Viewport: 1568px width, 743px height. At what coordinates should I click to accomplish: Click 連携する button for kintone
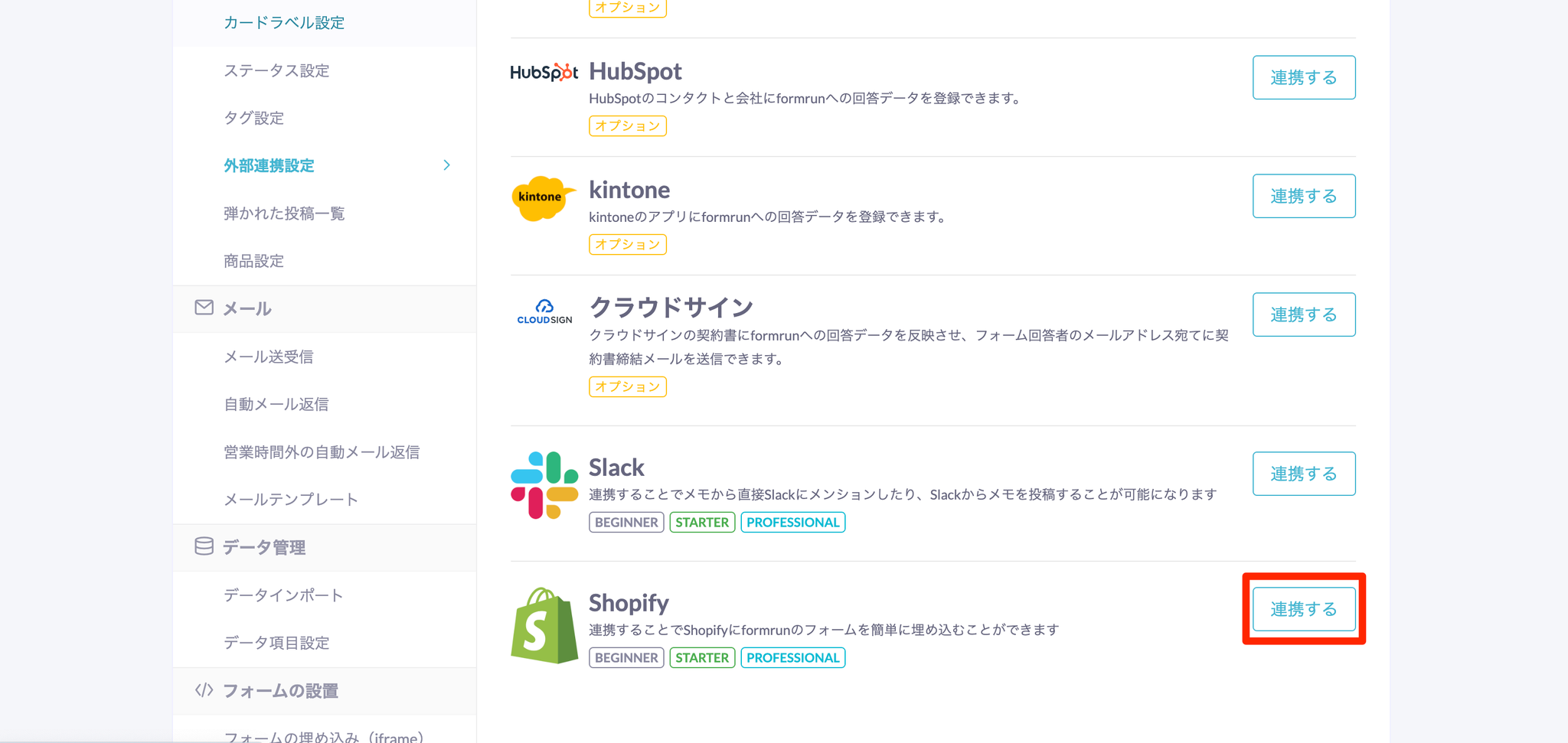pyautogui.click(x=1303, y=196)
